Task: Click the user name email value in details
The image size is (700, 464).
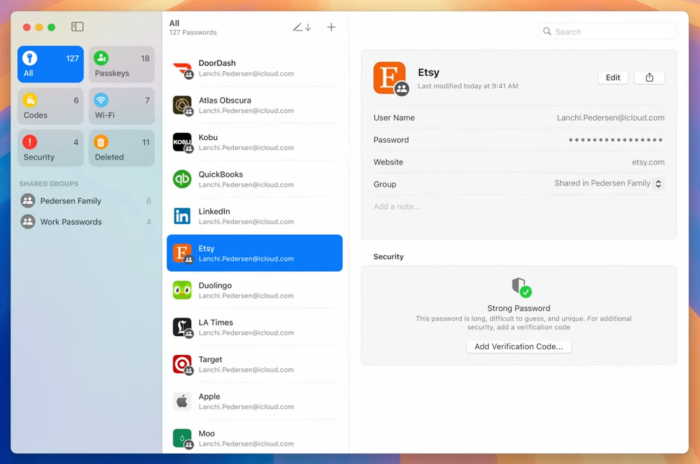Action: pos(610,118)
